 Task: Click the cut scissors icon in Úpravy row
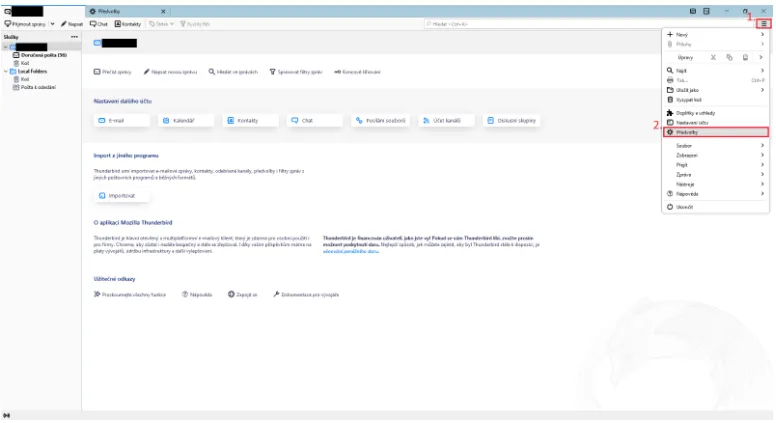713,57
